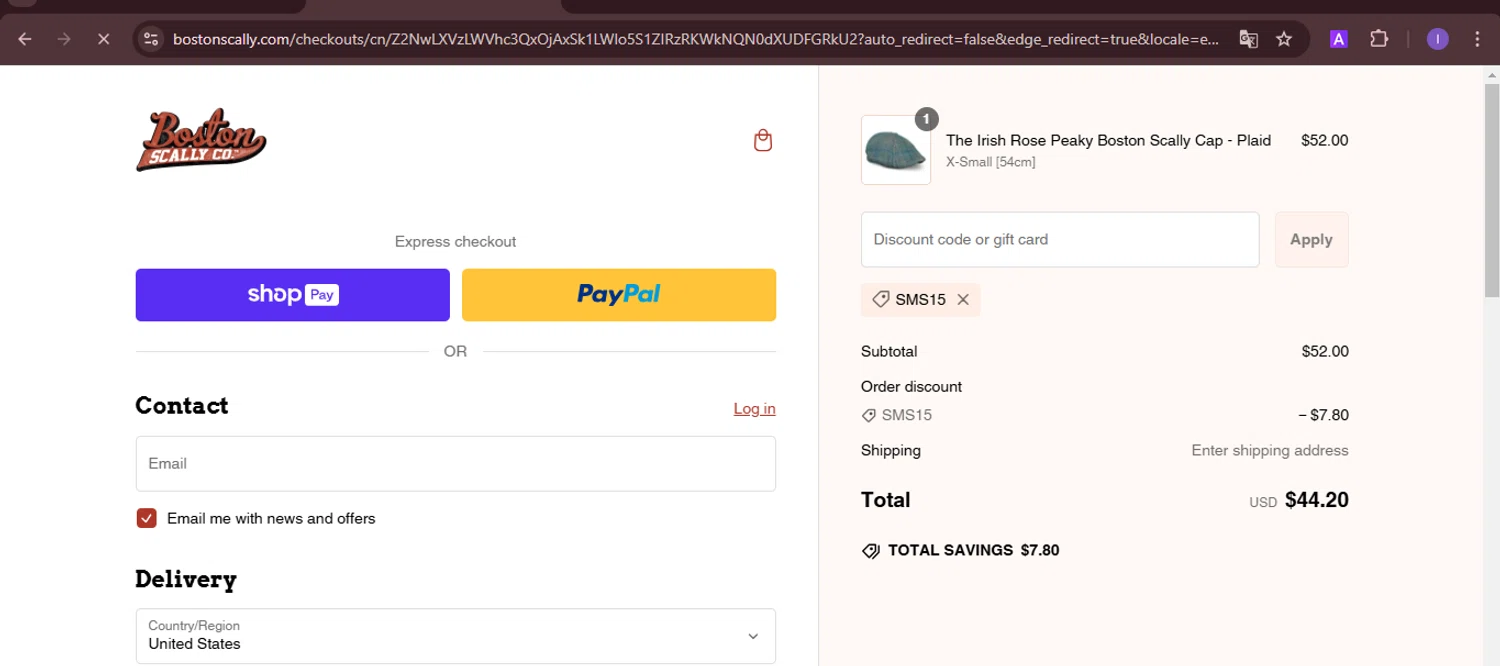1500x666 pixels.
Task: Stop loading the page
Action: click(x=103, y=39)
